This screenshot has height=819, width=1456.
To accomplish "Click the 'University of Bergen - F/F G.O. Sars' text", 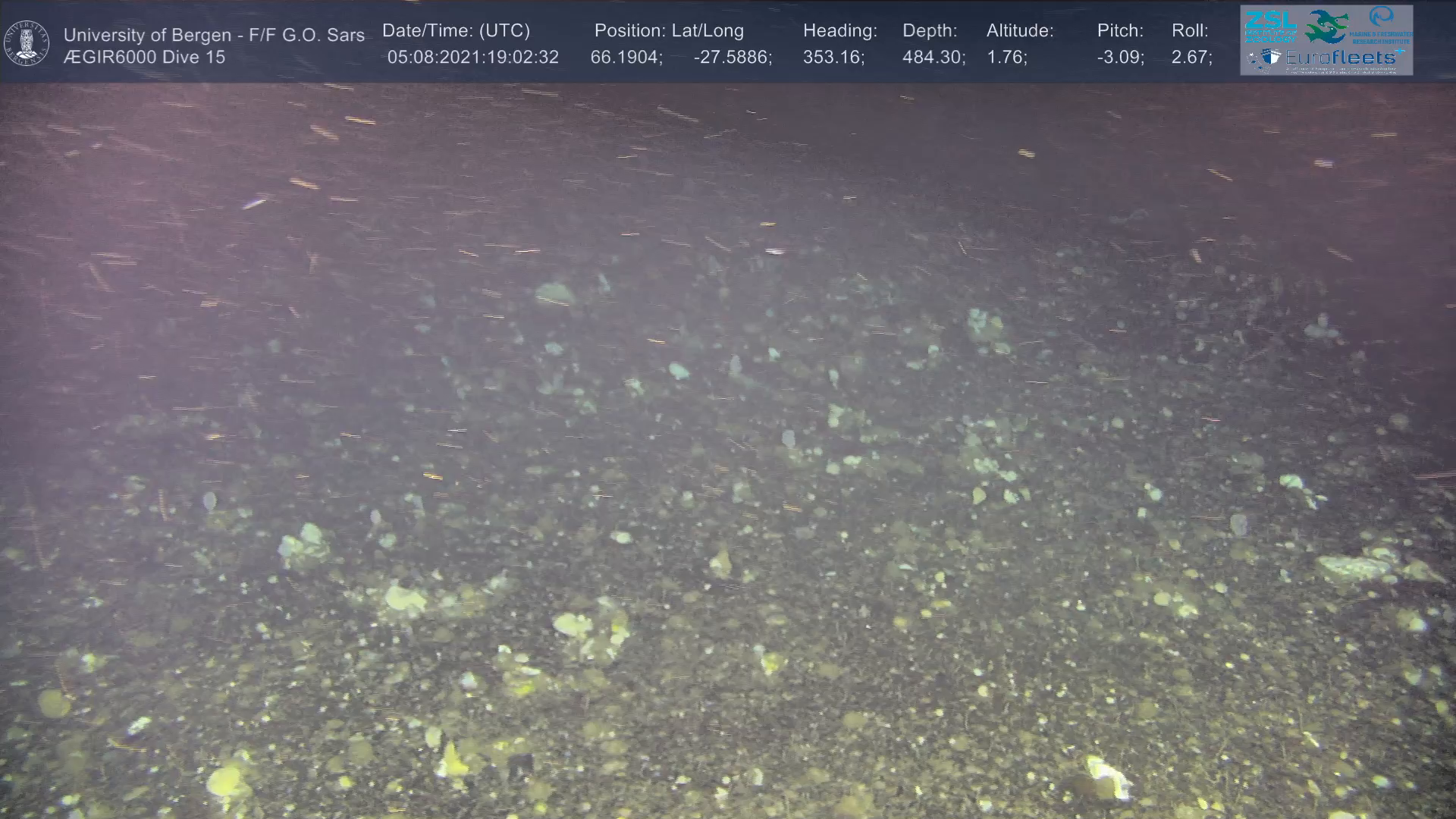I will pyautogui.click(x=214, y=35).
